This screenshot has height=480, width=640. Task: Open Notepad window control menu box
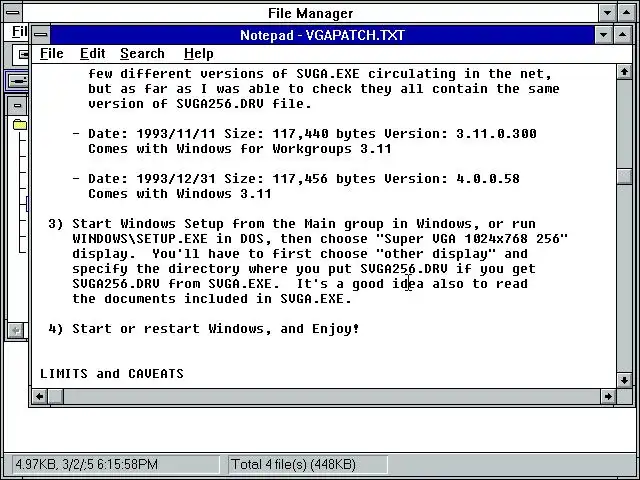[x=40, y=35]
